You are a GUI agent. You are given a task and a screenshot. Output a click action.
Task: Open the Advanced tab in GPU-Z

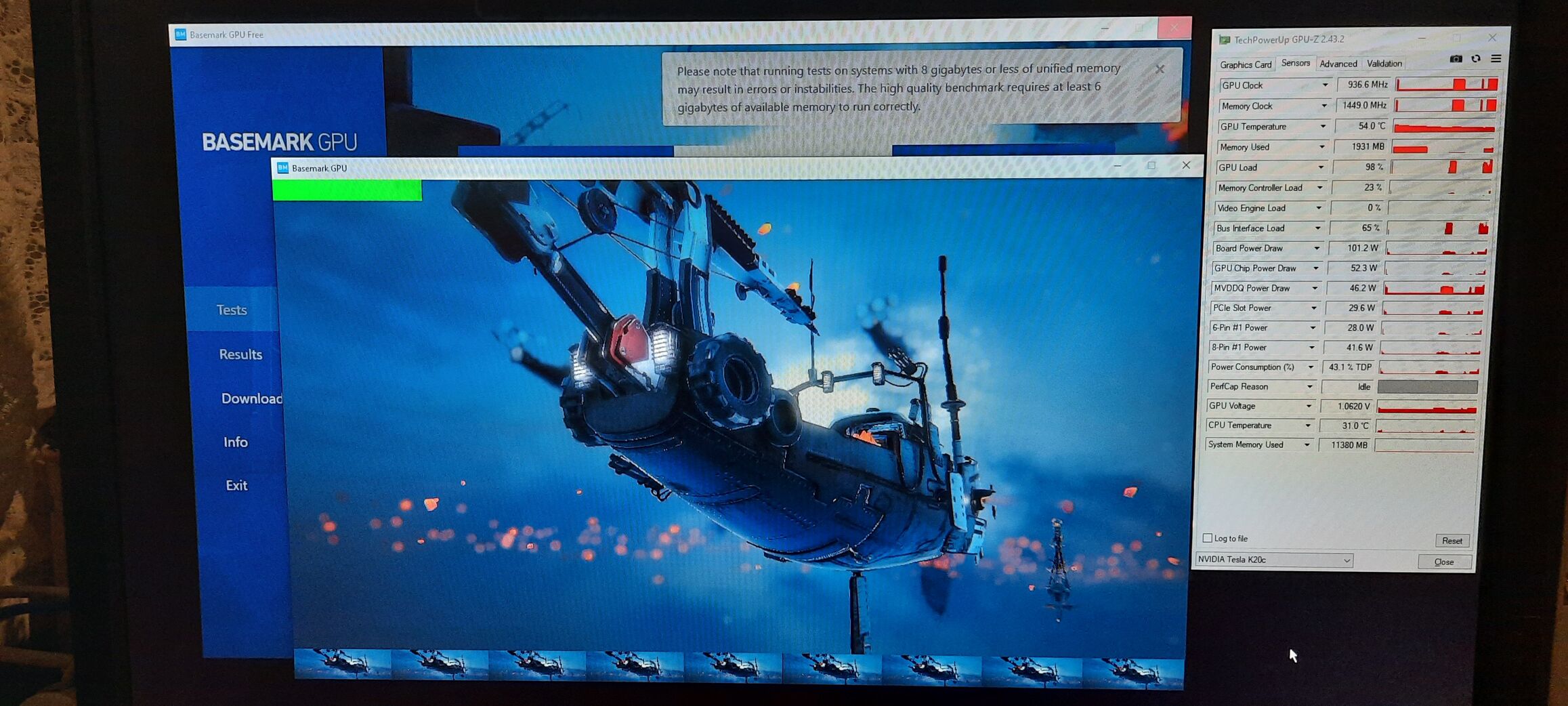pyautogui.click(x=1338, y=64)
